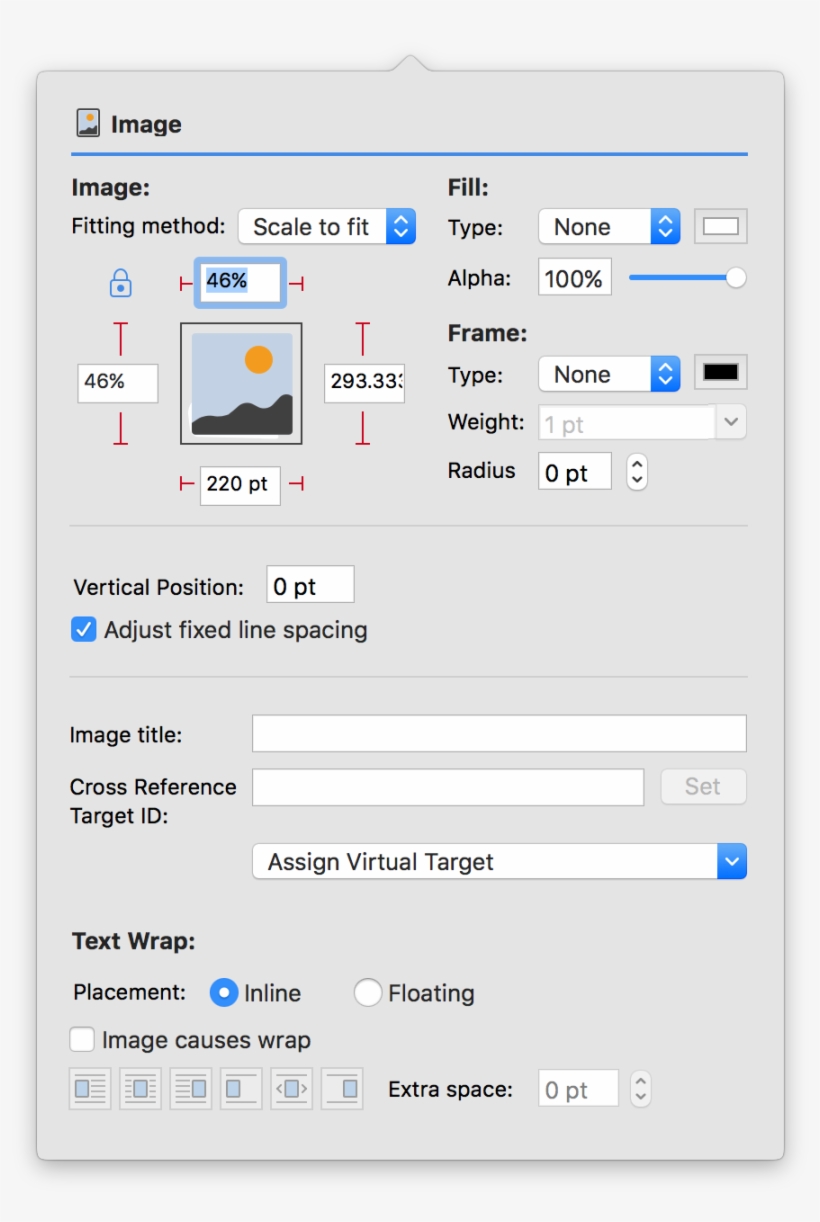Screen dimensions: 820x1222
Task: Select the wrap-right text wrap icon
Action: click(x=90, y=1088)
